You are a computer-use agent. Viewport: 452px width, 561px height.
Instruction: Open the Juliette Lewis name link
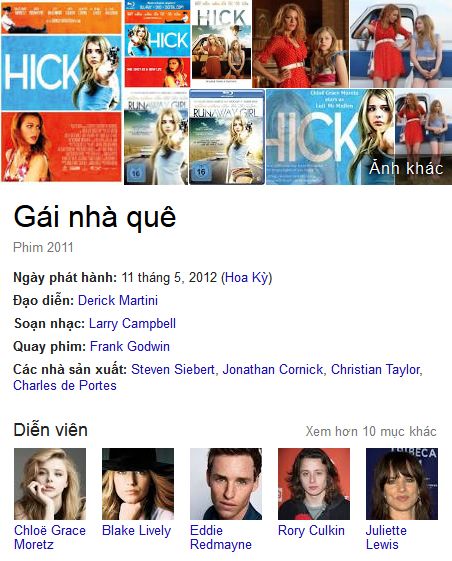386,537
